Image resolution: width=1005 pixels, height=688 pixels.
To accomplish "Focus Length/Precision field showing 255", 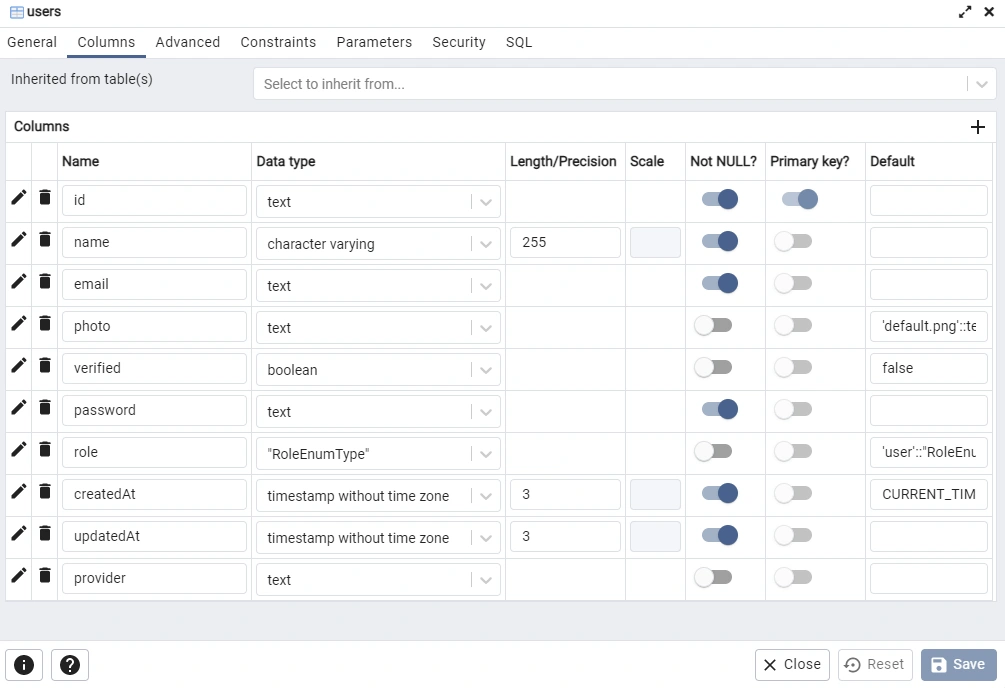I will pyautogui.click(x=565, y=242).
